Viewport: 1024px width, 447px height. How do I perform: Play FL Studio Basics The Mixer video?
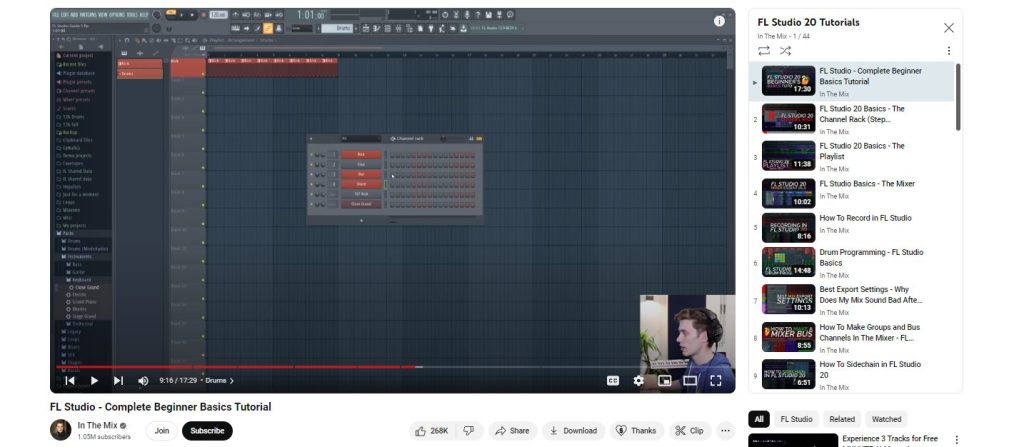(x=851, y=193)
